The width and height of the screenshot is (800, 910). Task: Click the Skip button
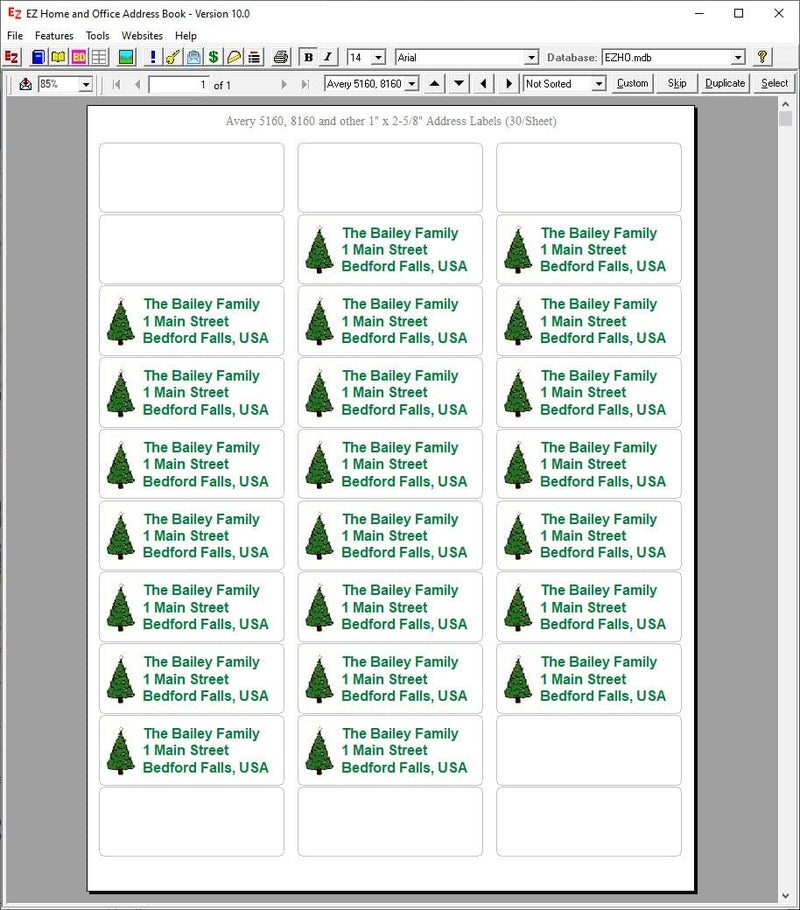point(677,84)
